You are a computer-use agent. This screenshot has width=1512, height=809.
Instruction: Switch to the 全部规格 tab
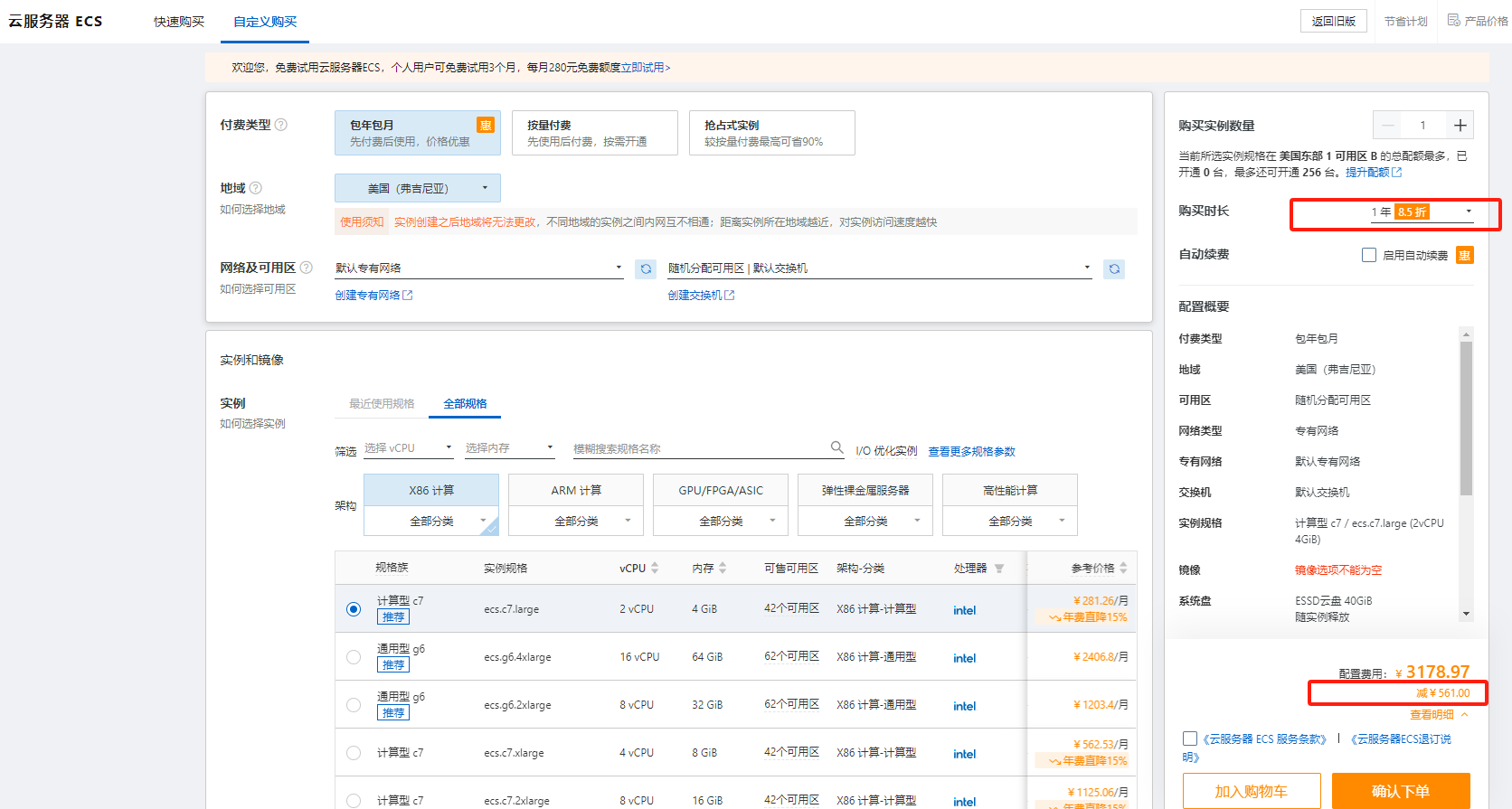coord(465,404)
